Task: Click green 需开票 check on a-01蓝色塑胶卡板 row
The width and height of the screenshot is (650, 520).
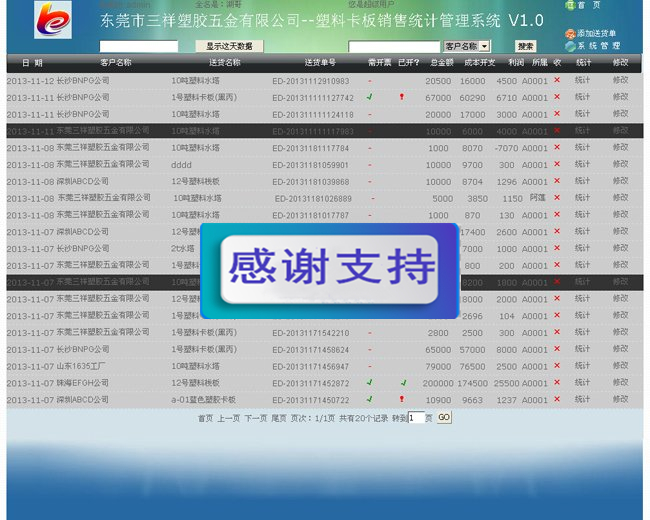Action: (x=369, y=399)
